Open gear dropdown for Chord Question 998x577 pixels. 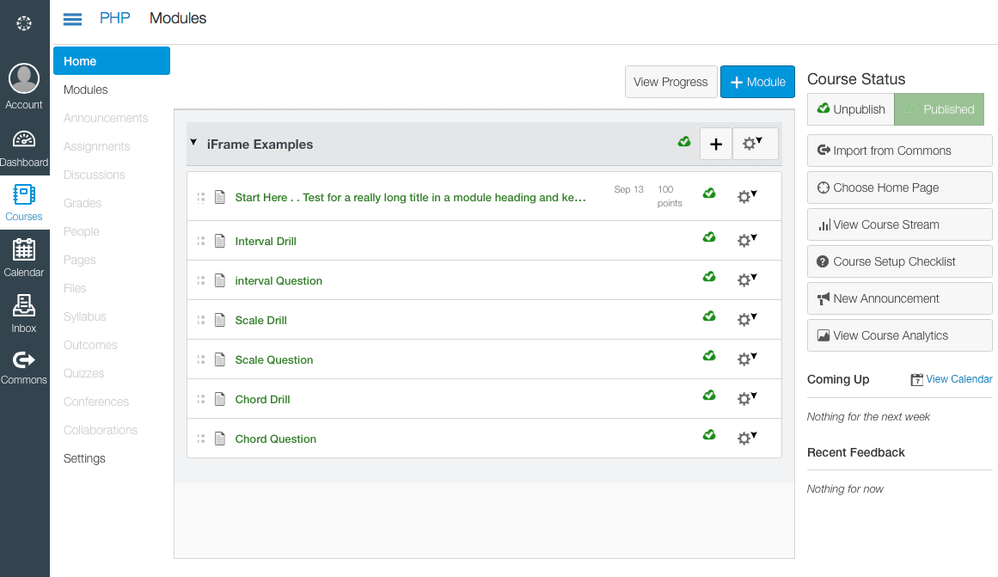pyautogui.click(x=746, y=438)
